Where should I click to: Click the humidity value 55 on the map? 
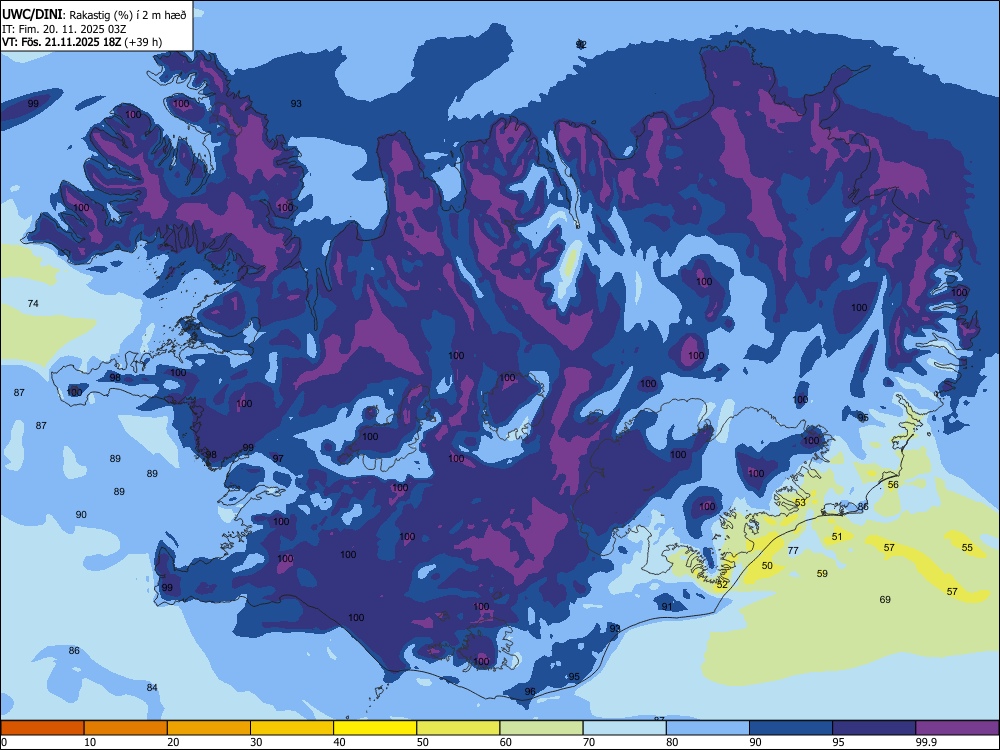pyautogui.click(x=967, y=547)
